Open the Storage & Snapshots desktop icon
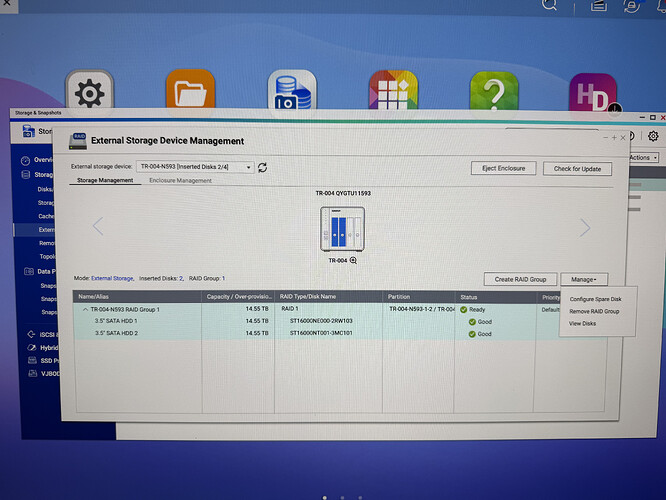Image resolution: width=666 pixels, height=500 pixels. 292,91
